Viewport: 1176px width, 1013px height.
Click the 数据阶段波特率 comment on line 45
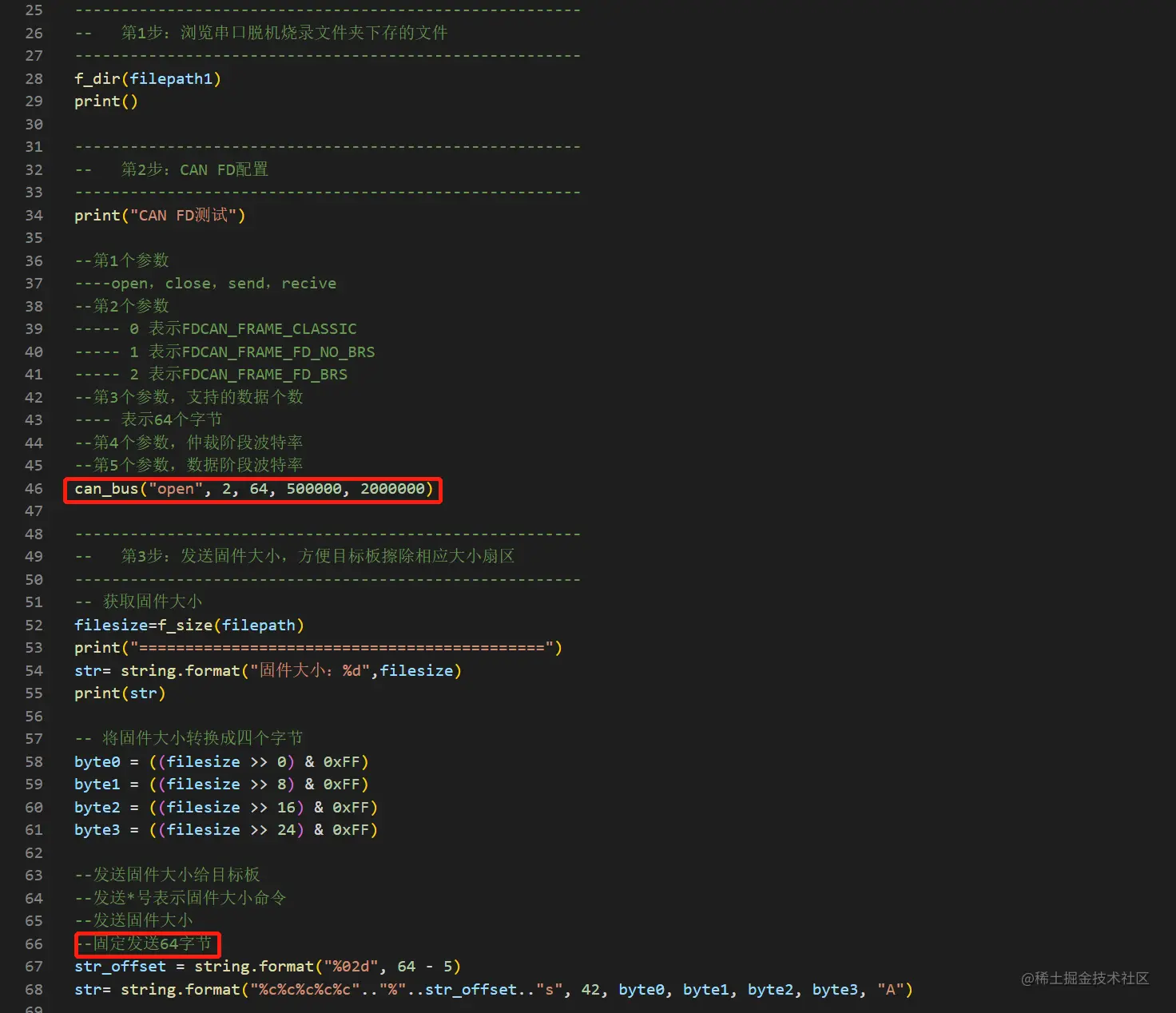189,465
